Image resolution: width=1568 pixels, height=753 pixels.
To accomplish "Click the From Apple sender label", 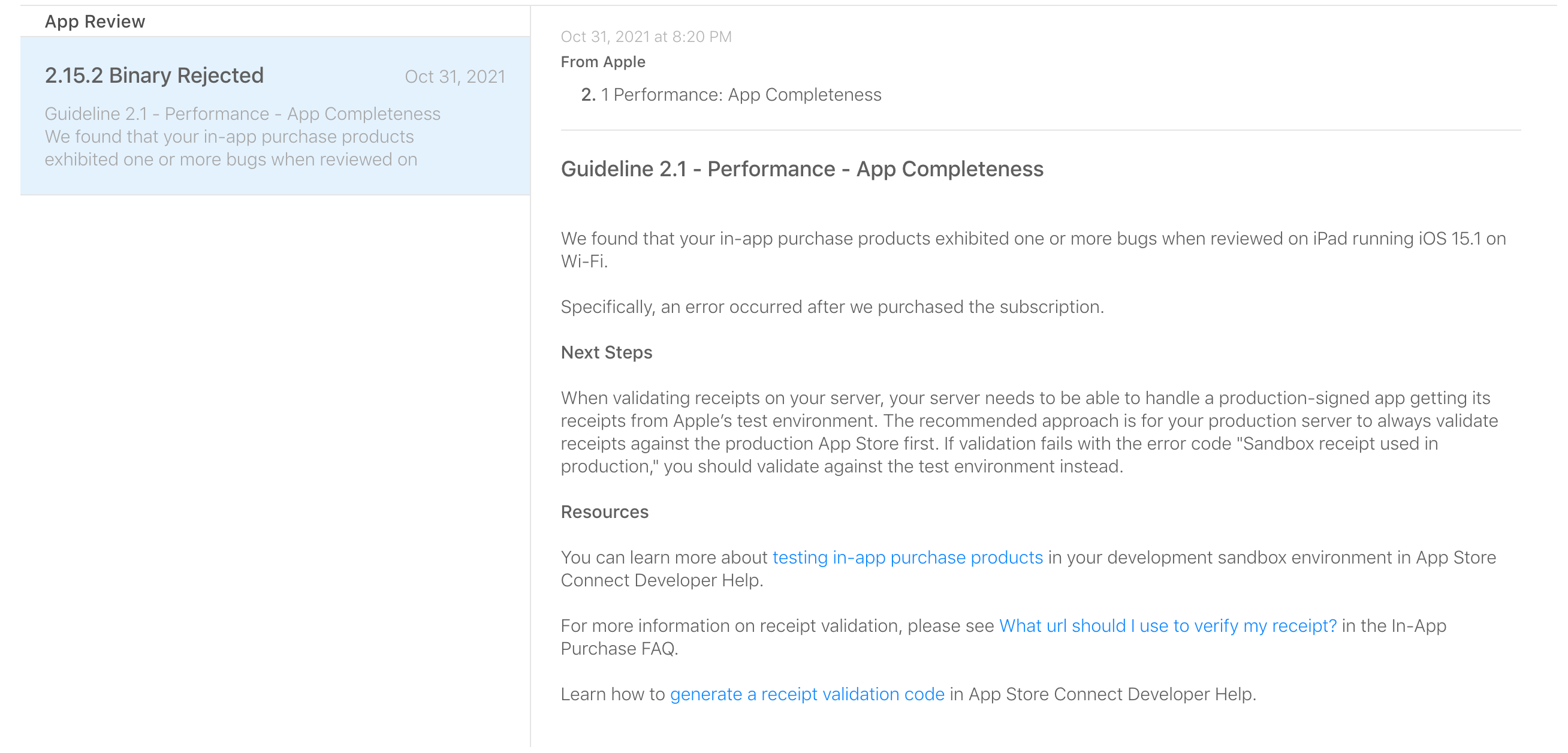I will [602, 62].
